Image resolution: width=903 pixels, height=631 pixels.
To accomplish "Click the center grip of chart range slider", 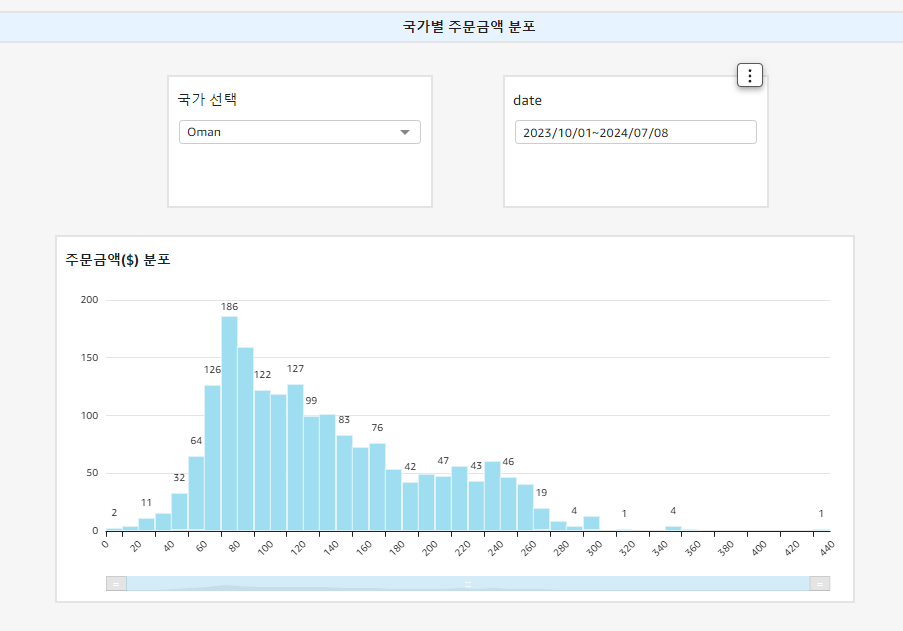I will click(468, 584).
